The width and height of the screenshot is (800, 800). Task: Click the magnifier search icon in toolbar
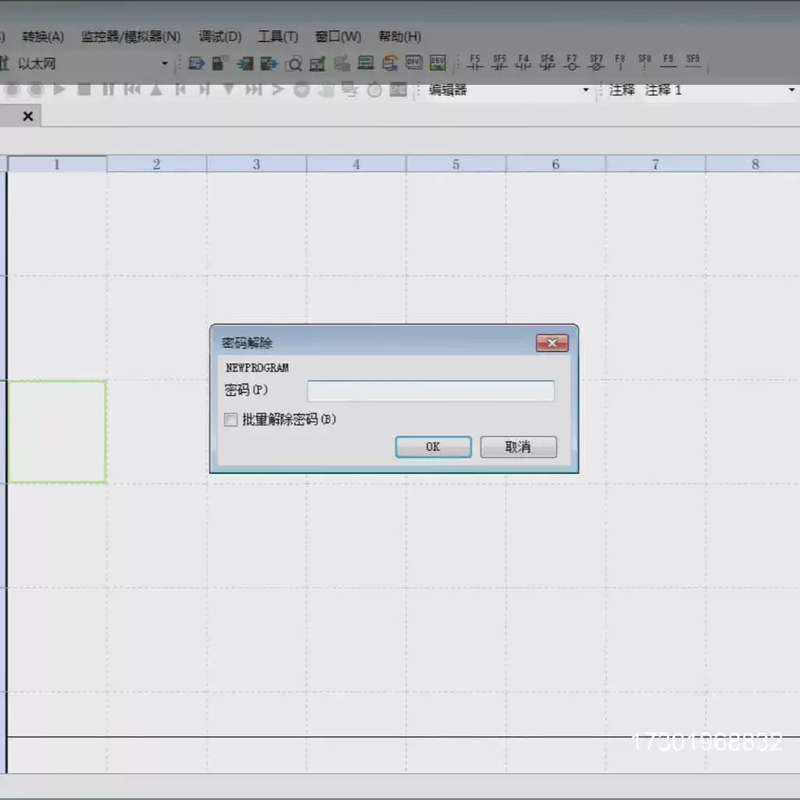coord(294,64)
